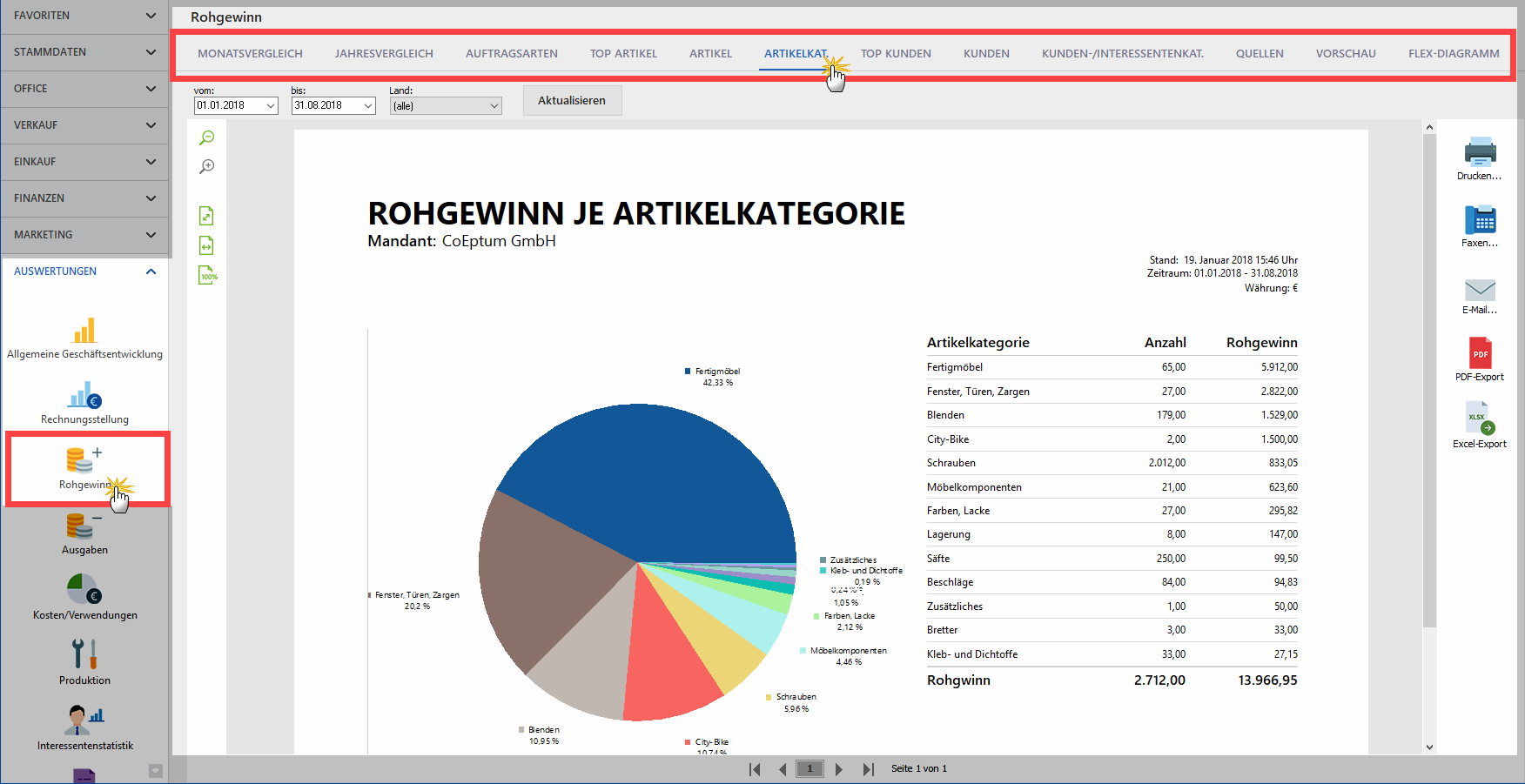This screenshot has width=1525, height=784.
Task: Go to first report page
Action: point(755,769)
